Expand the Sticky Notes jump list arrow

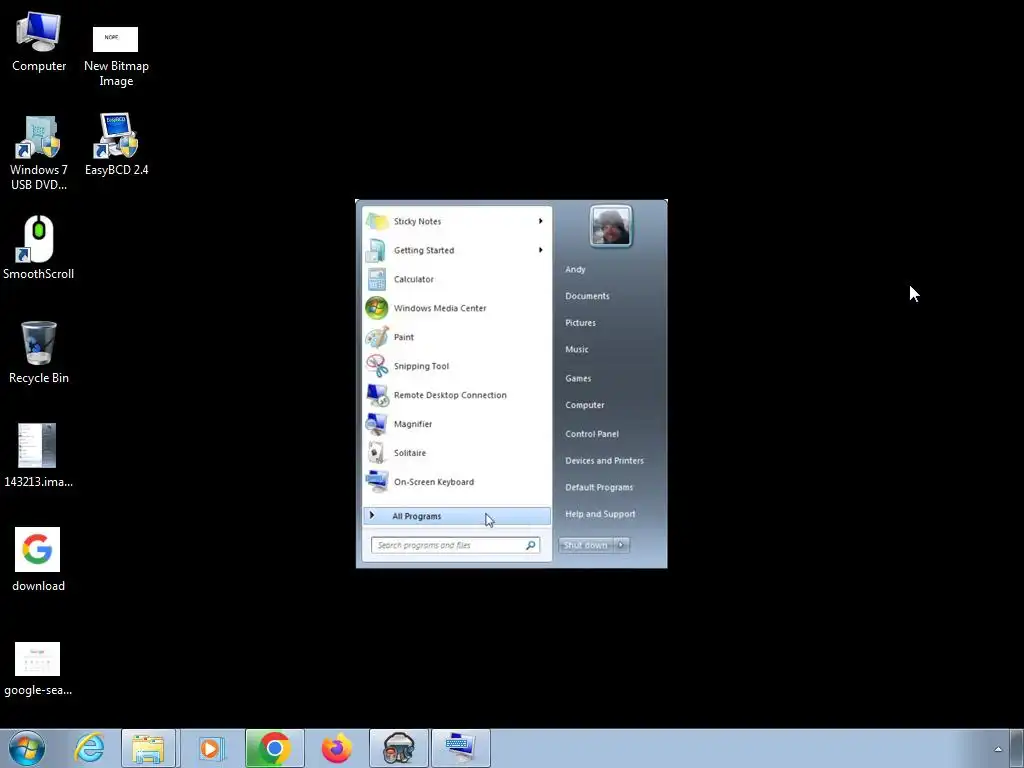point(541,221)
